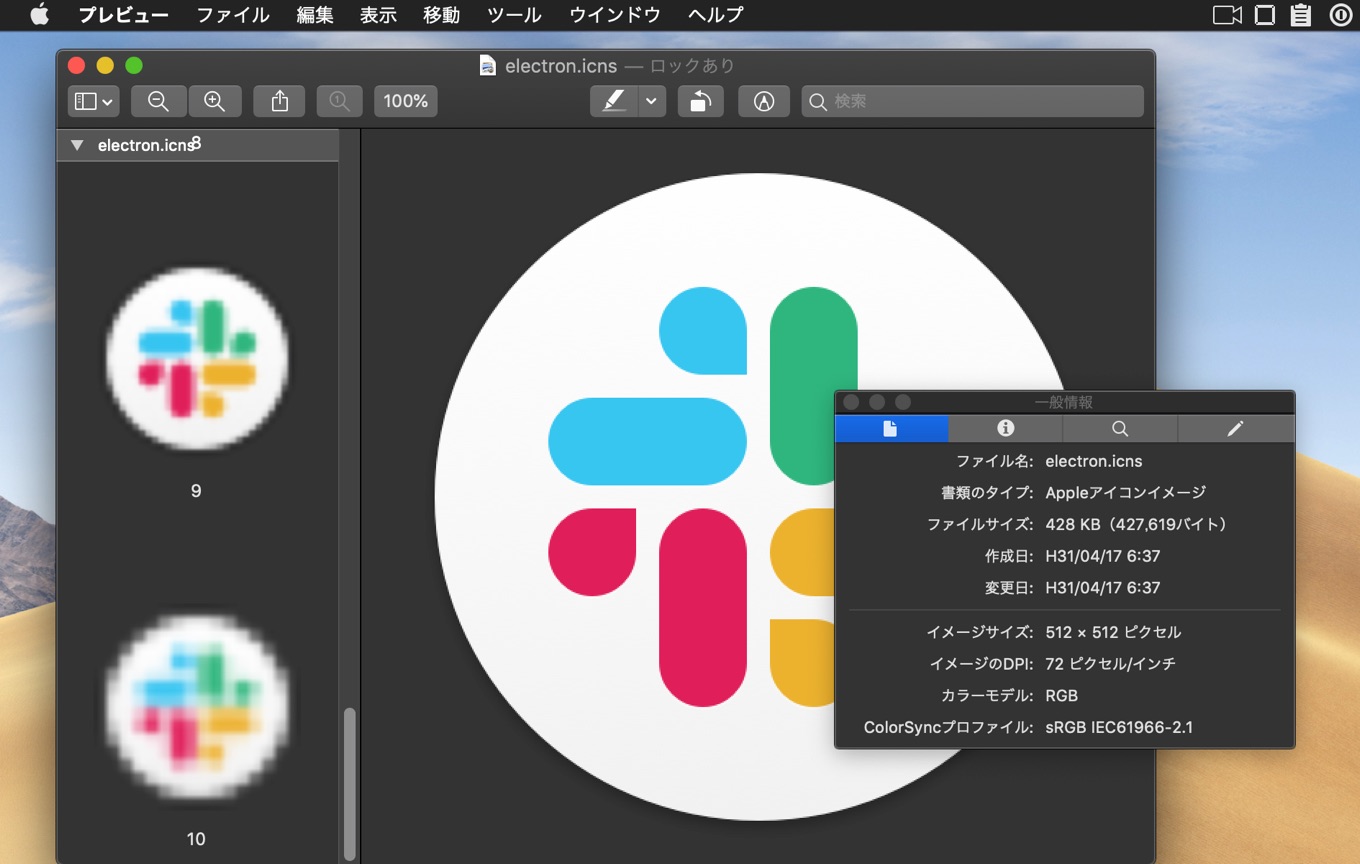Click the 変更日 H31/04/17 6:37 value

click(1102, 588)
